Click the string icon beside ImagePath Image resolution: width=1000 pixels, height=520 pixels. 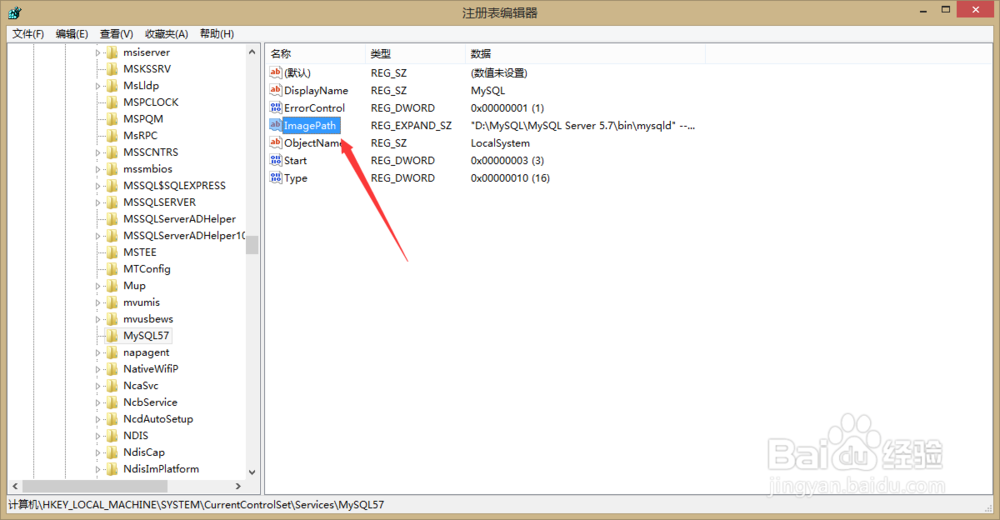(x=276, y=125)
